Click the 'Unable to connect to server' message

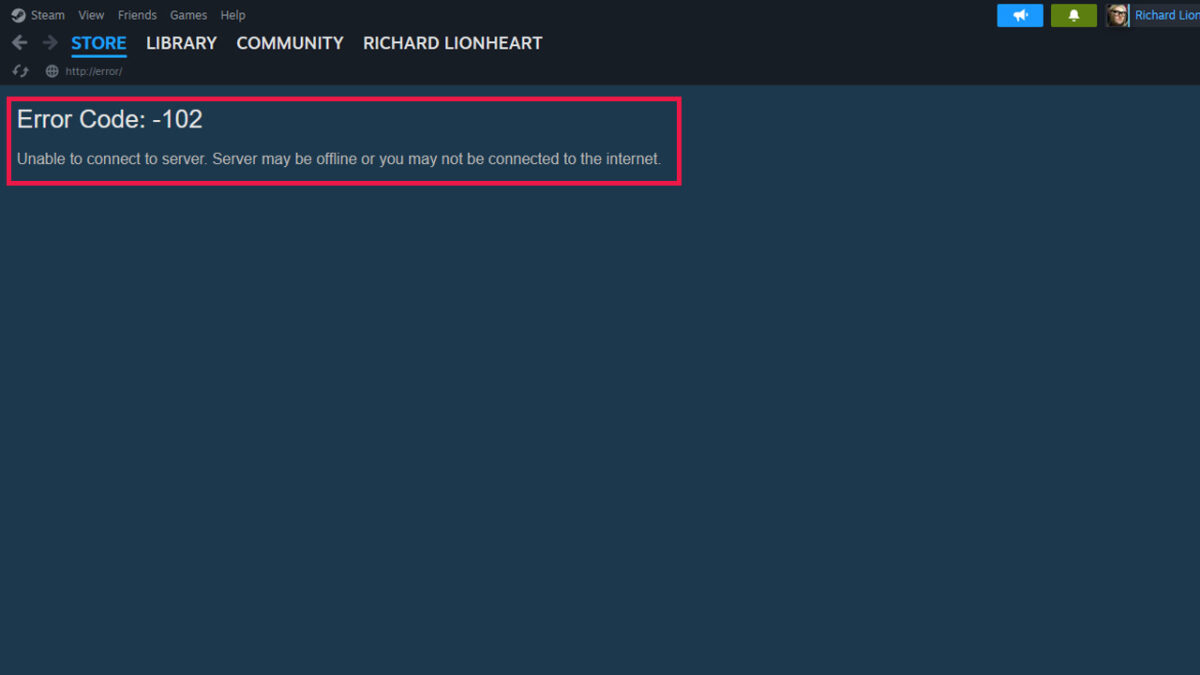click(x=339, y=159)
